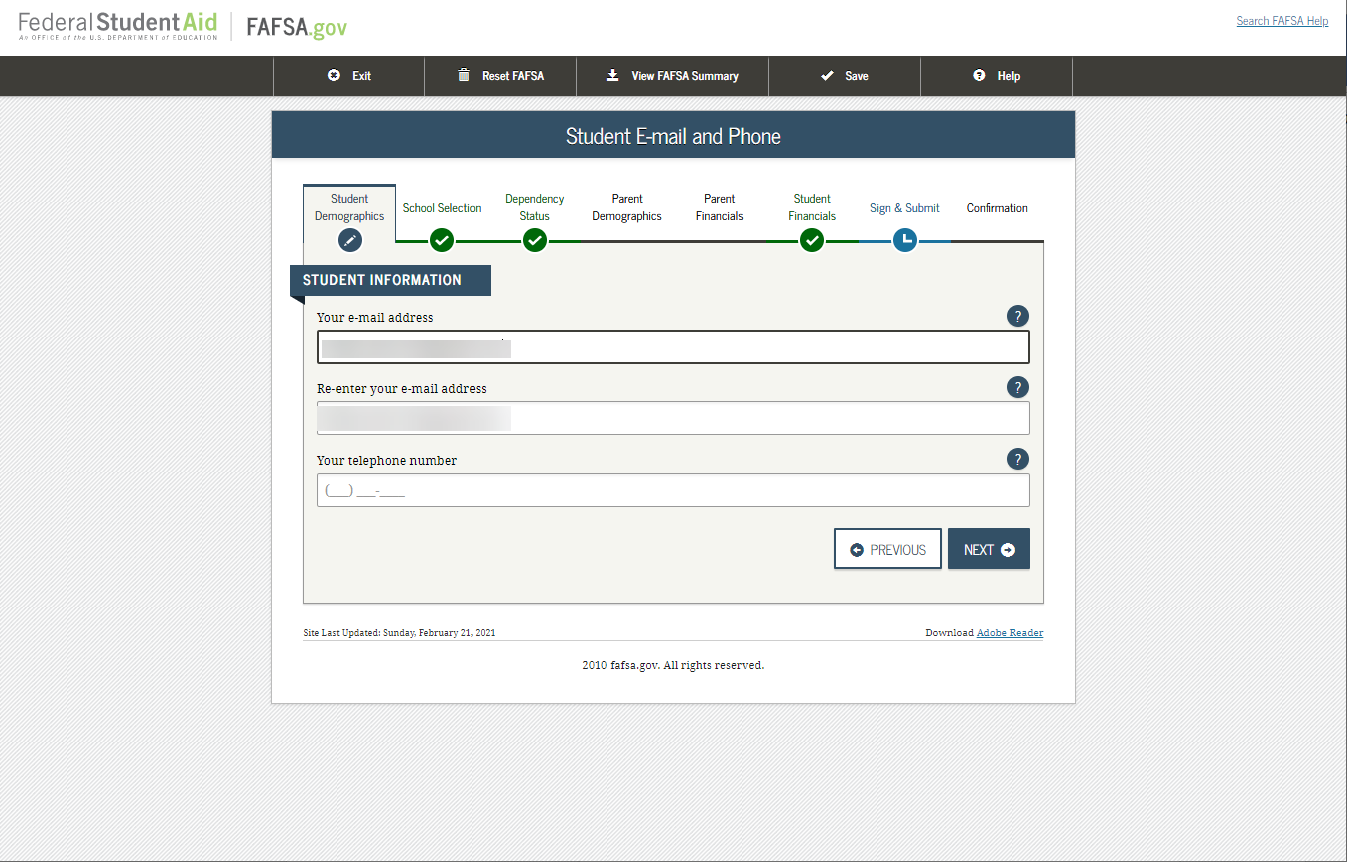Select the Confirmation tab
The width and height of the screenshot is (1347, 862).
click(x=996, y=207)
